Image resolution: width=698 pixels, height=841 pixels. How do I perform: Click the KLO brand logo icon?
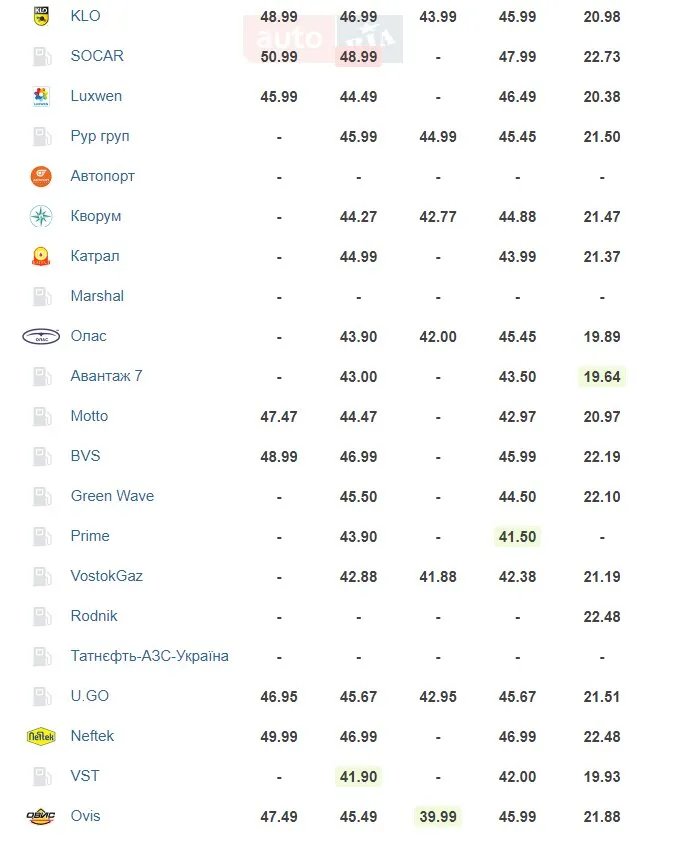(x=41, y=16)
